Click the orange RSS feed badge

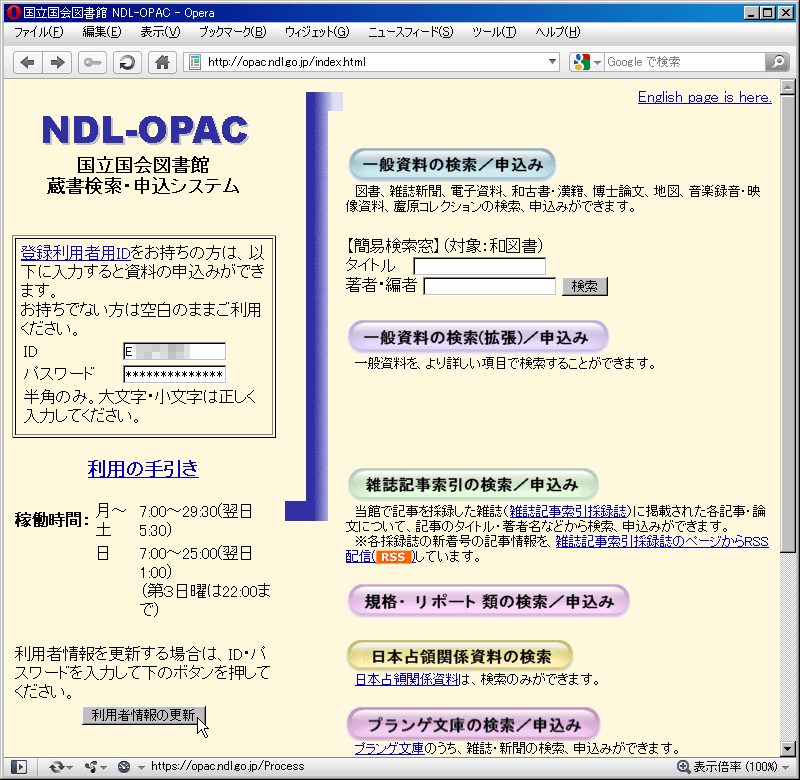(395, 556)
